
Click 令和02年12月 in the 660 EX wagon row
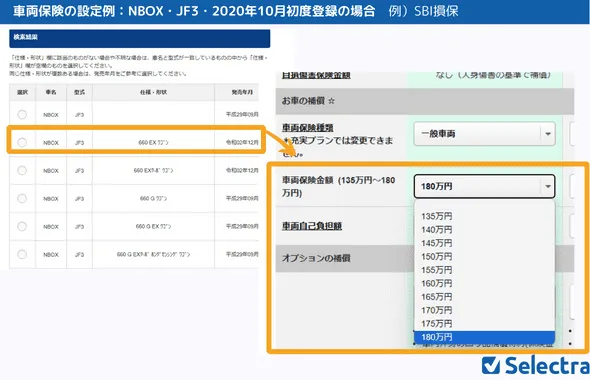(242, 143)
